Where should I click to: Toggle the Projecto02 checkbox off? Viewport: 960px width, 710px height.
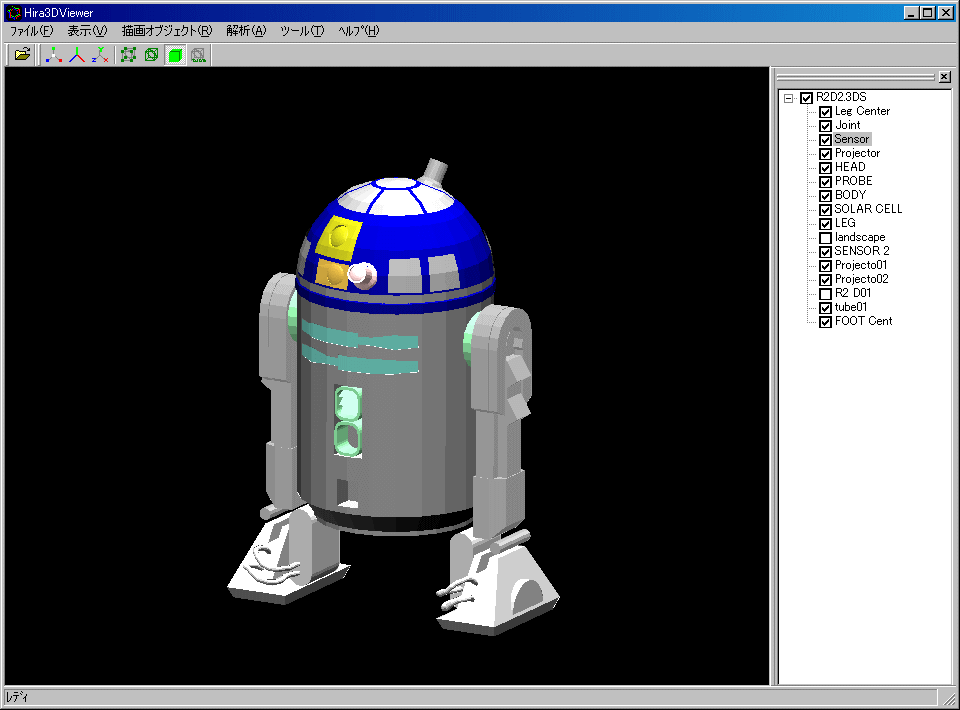pyautogui.click(x=825, y=280)
